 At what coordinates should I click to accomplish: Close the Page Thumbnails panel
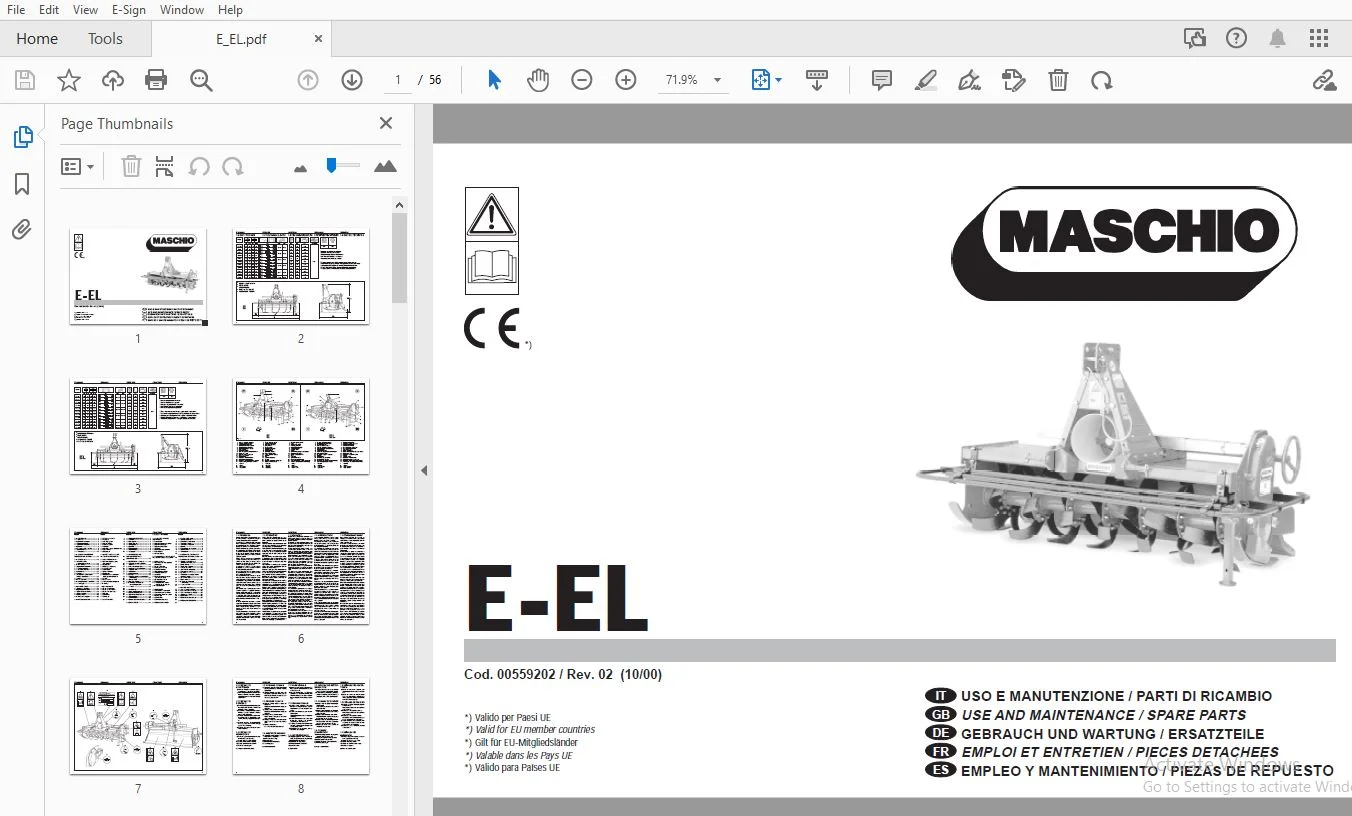(386, 123)
